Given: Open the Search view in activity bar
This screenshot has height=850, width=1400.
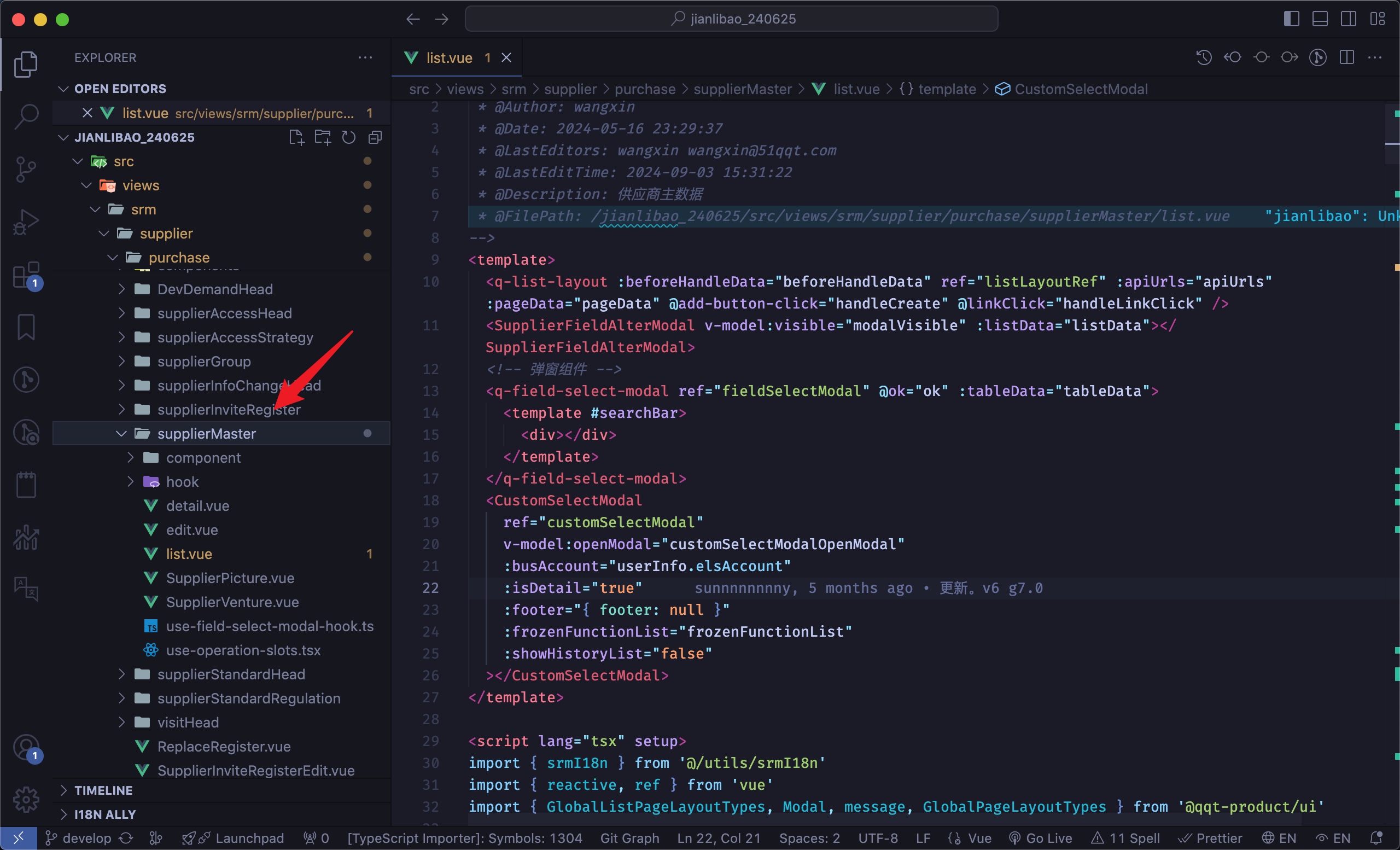Looking at the screenshot, I should pyautogui.click(x=26, y=117).
